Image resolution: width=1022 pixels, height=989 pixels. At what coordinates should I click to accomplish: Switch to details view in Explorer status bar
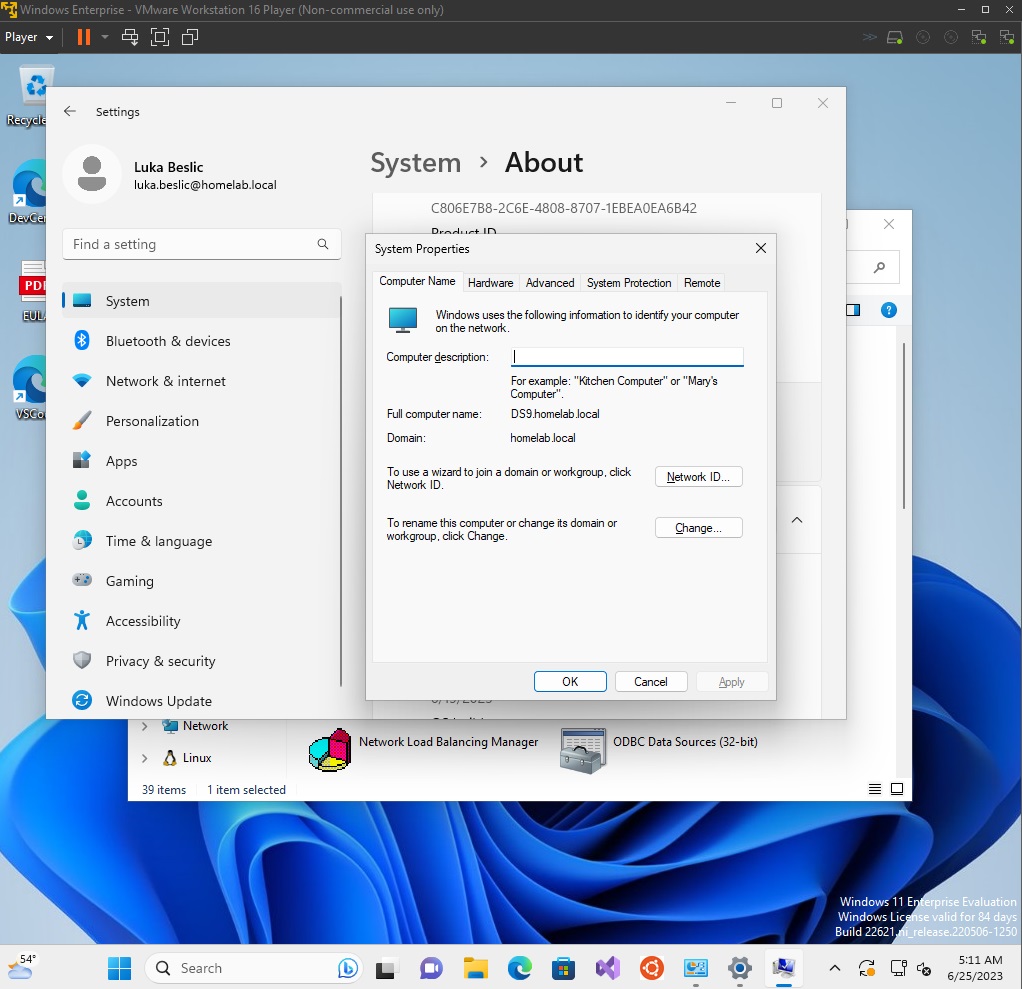pyautogui.click(x=875, y=789)
